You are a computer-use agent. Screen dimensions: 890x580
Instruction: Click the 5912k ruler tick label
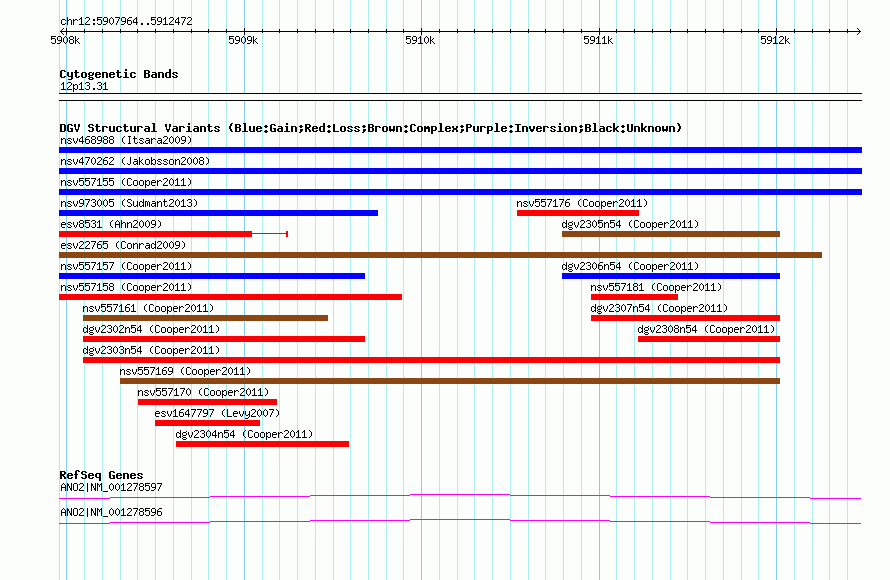[775, 40]
